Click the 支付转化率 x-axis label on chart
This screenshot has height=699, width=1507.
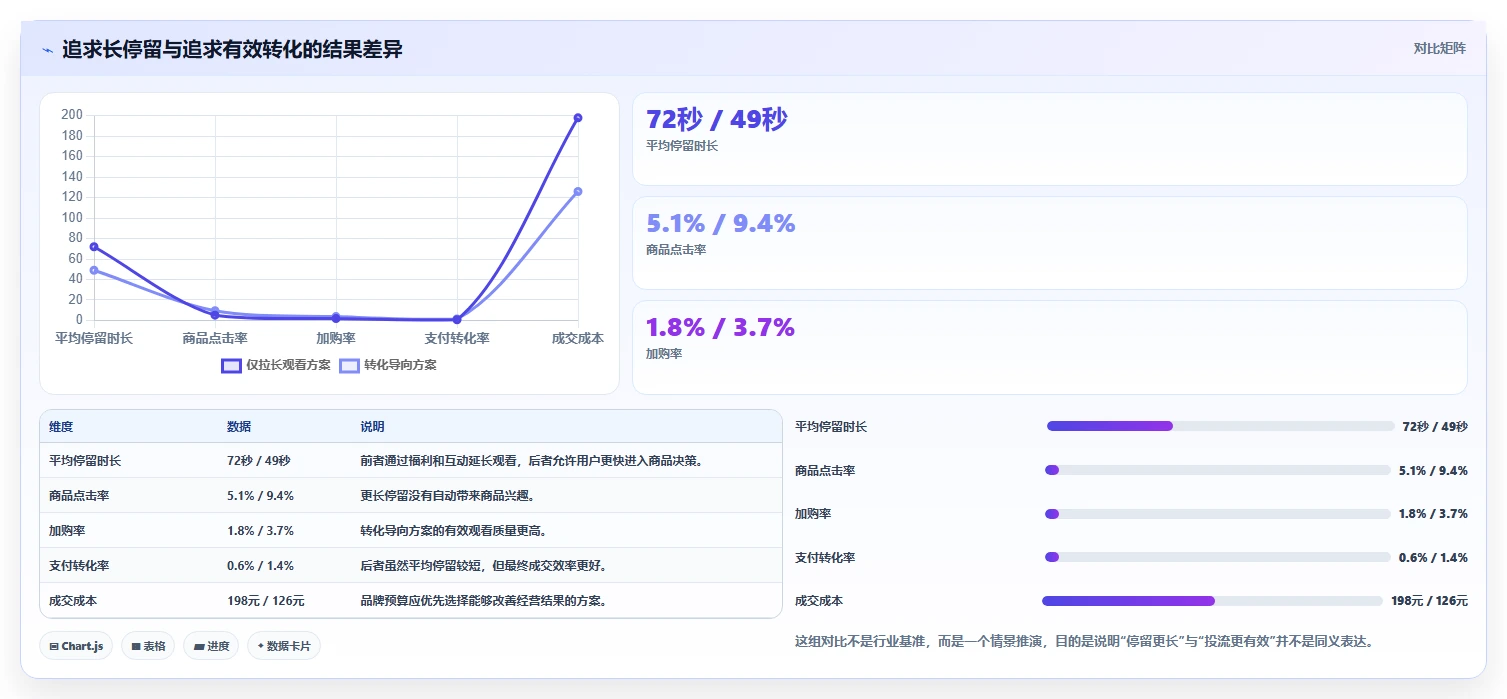457,339
